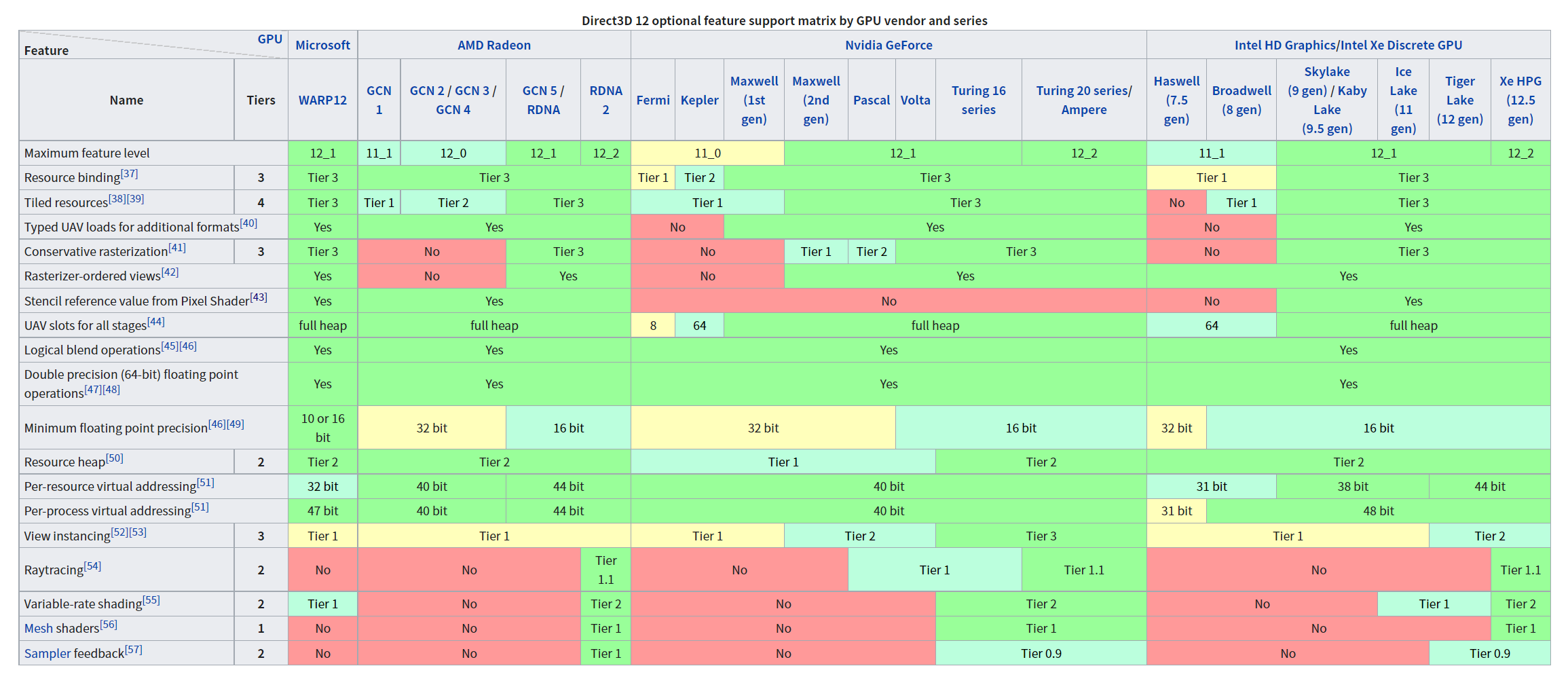Click the 'Tier 1.1' cell under Xe HPG
The image size is (1568, 683).
click(1520, 570)
